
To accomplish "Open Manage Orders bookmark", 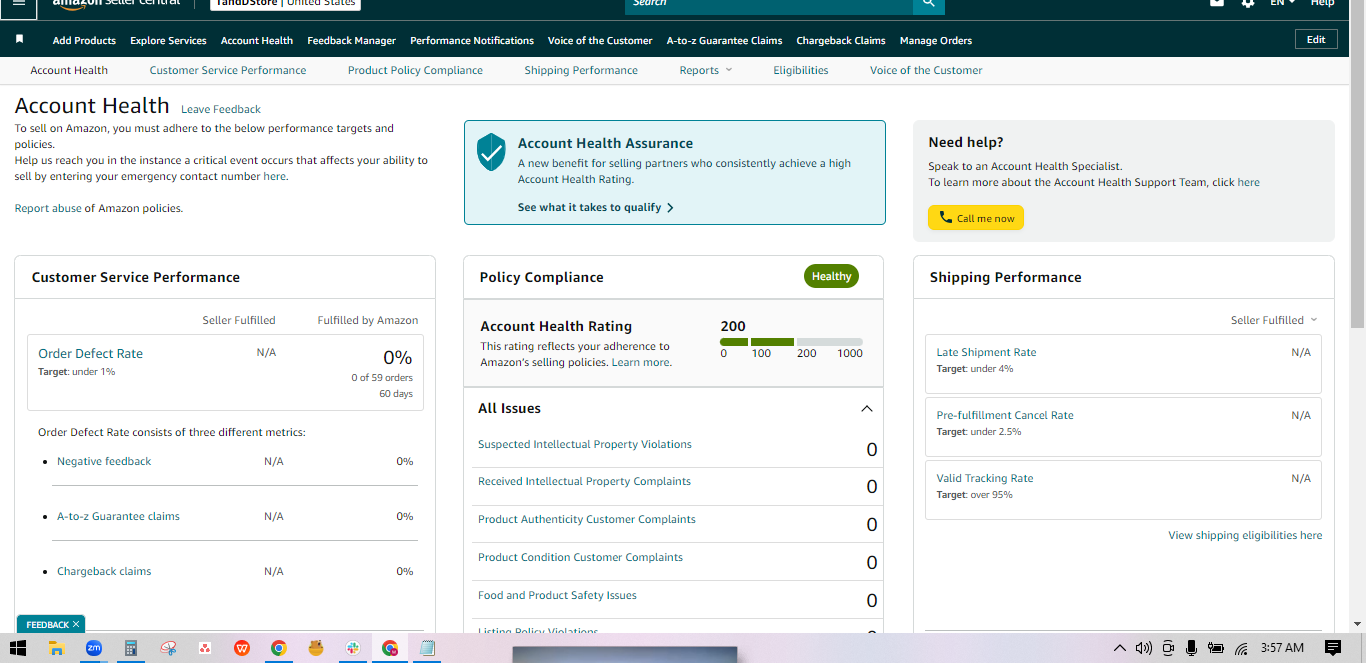I will (936, 40).
